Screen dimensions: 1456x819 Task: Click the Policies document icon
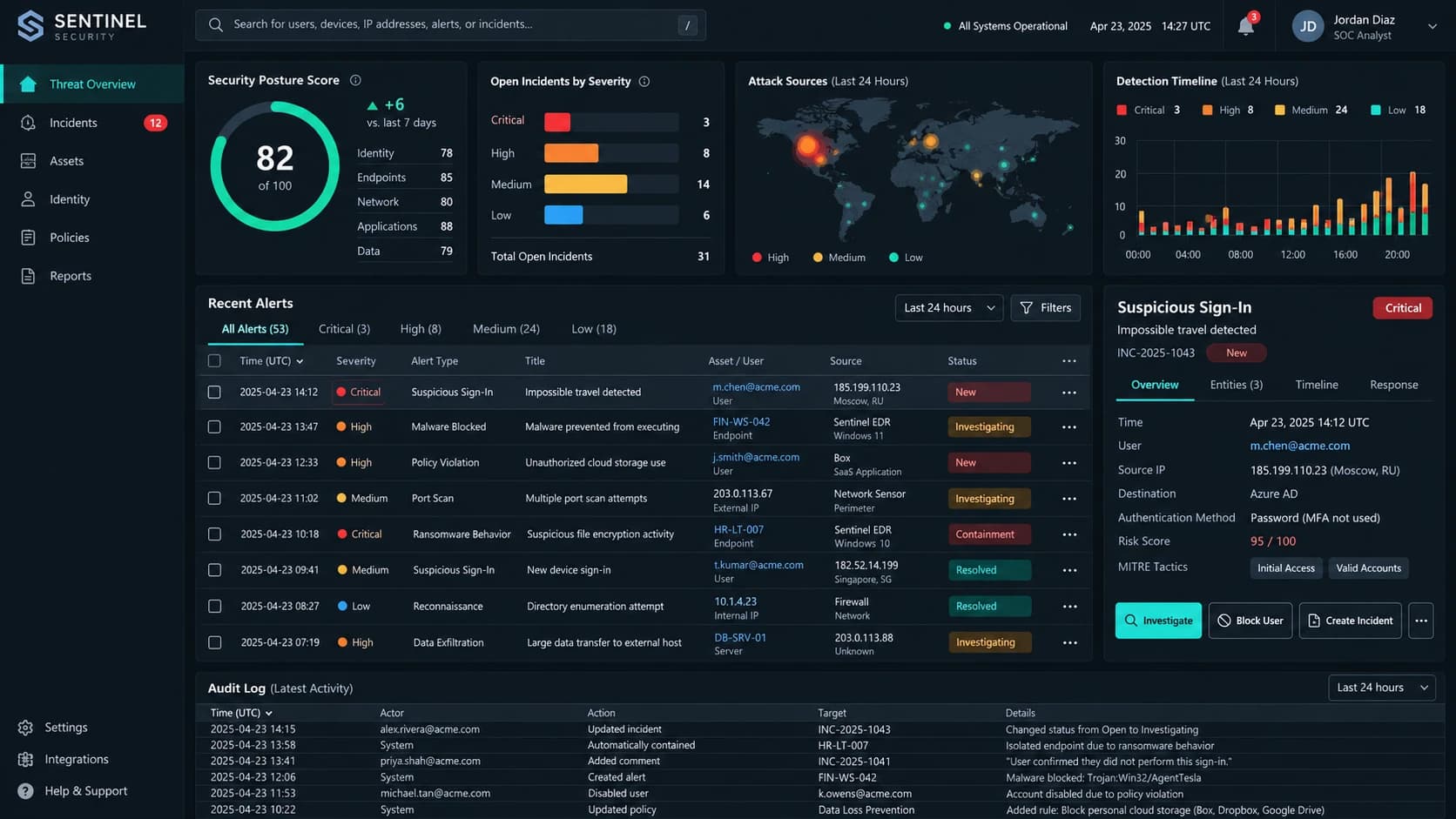[28, 238]
